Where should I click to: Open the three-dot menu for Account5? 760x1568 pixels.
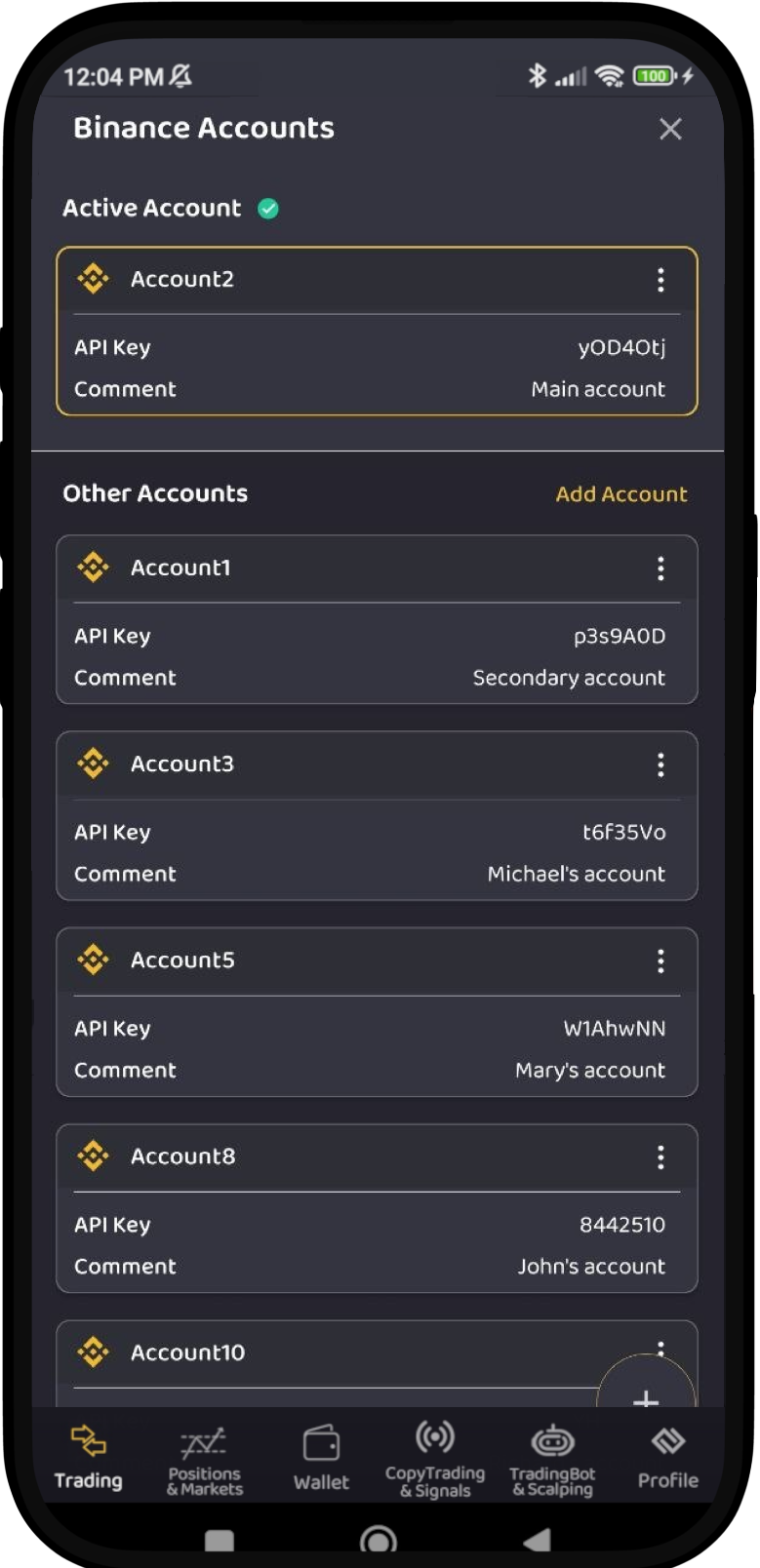pos(660,961)
